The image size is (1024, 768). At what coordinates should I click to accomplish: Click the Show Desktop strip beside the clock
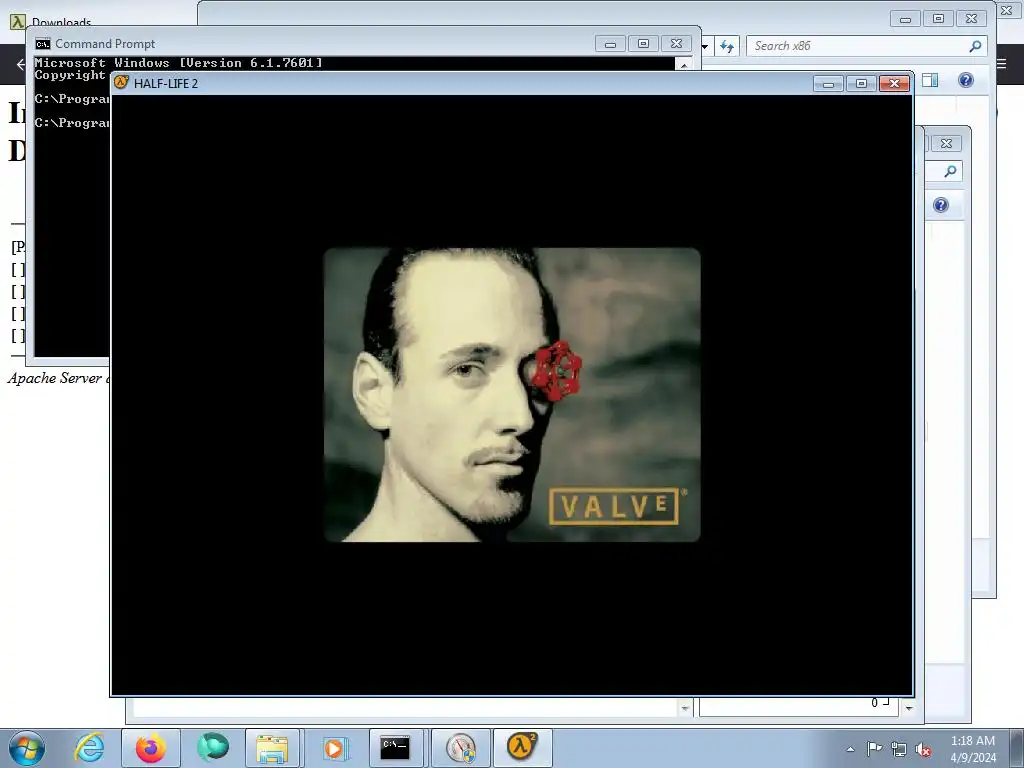pos(1016,748)
